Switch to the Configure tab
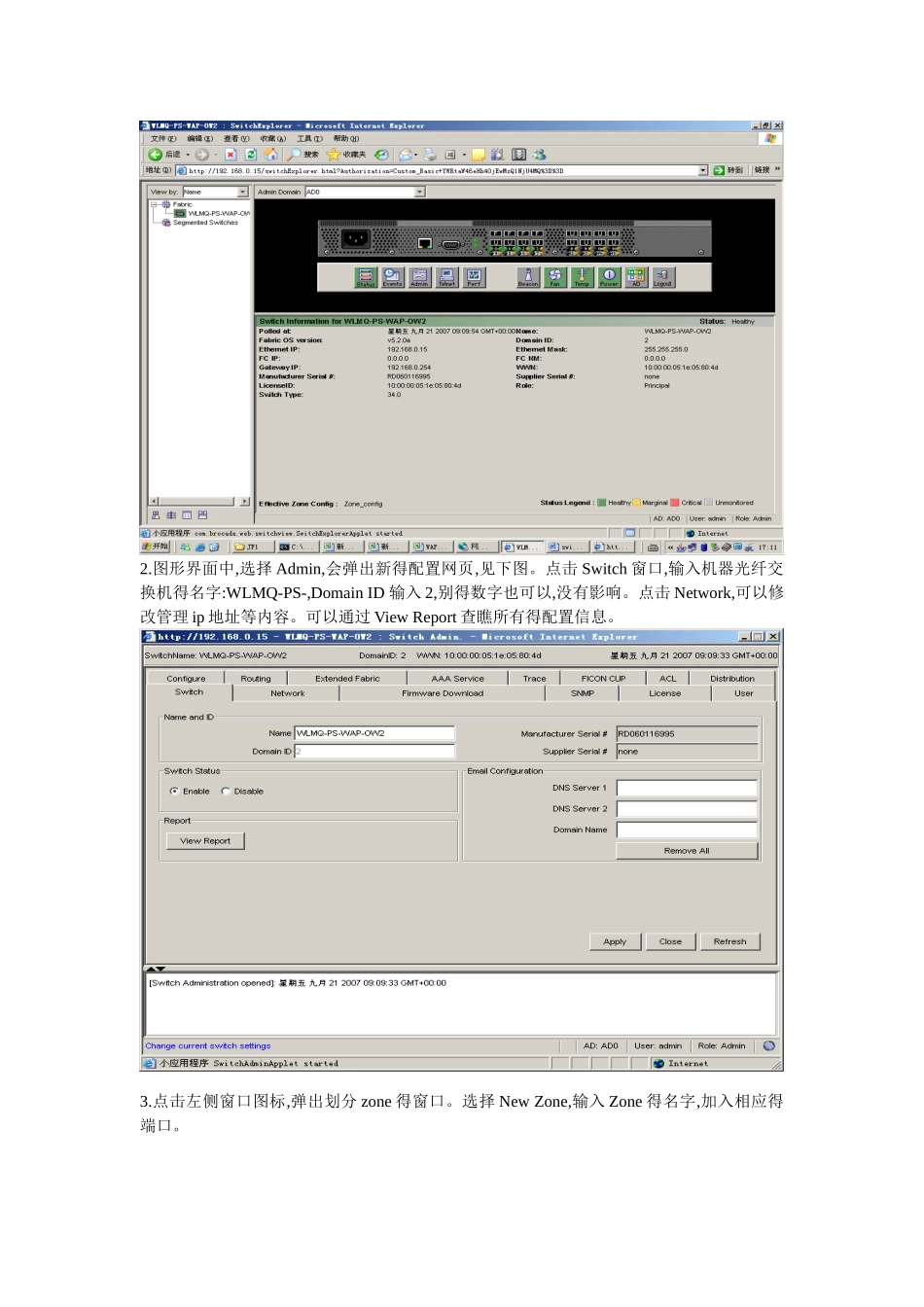Image resolution: width=924 pixels, height=1307 pixels. click(x=186, y=679)
